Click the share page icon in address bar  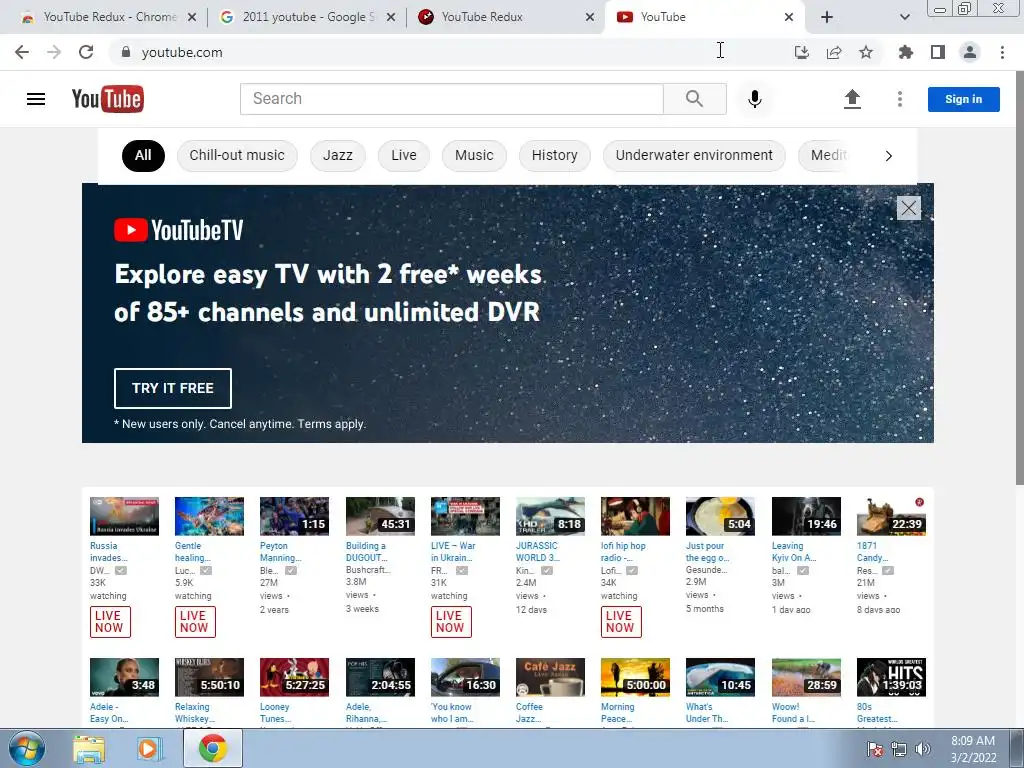pos(834,52)
